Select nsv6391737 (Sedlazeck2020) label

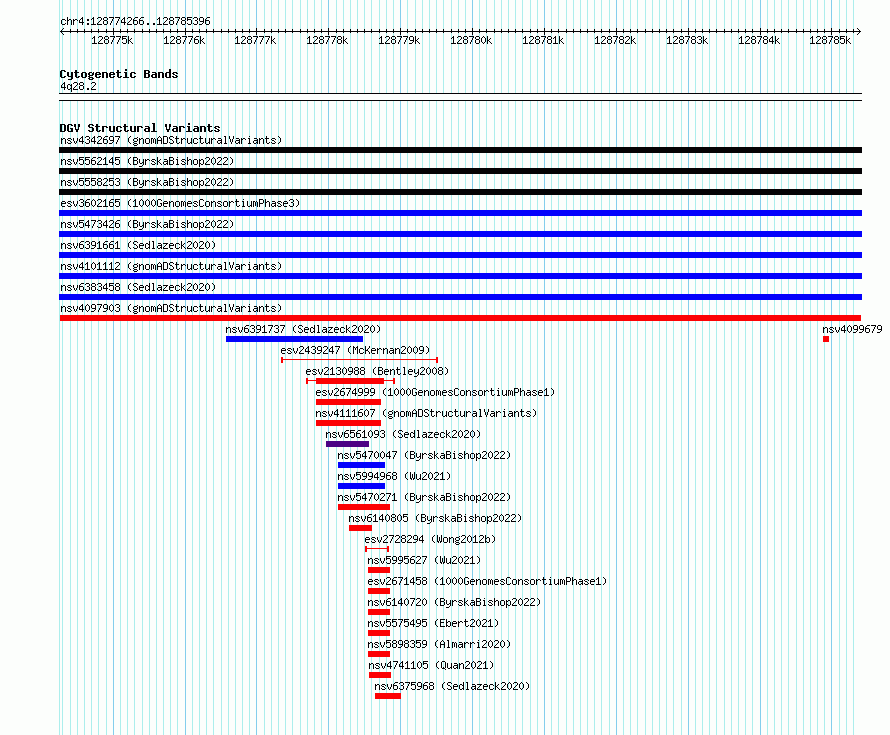tap(303, 329)
